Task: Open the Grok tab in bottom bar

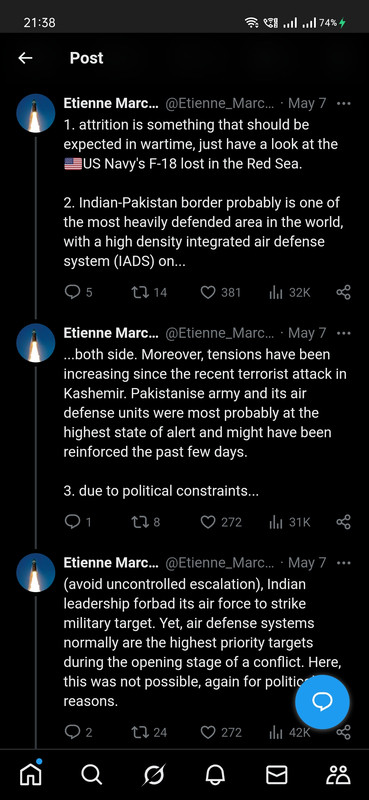Action: pos(154,775)
